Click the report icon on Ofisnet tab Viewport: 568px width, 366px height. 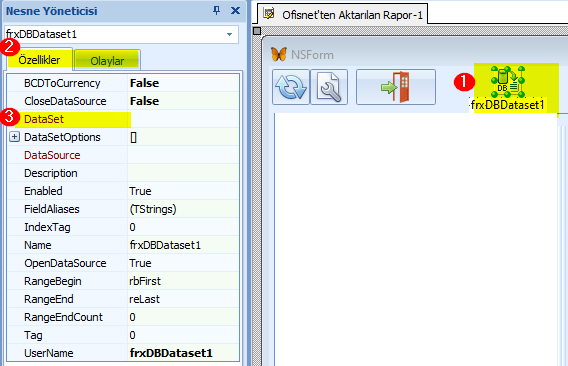(269, 14)
